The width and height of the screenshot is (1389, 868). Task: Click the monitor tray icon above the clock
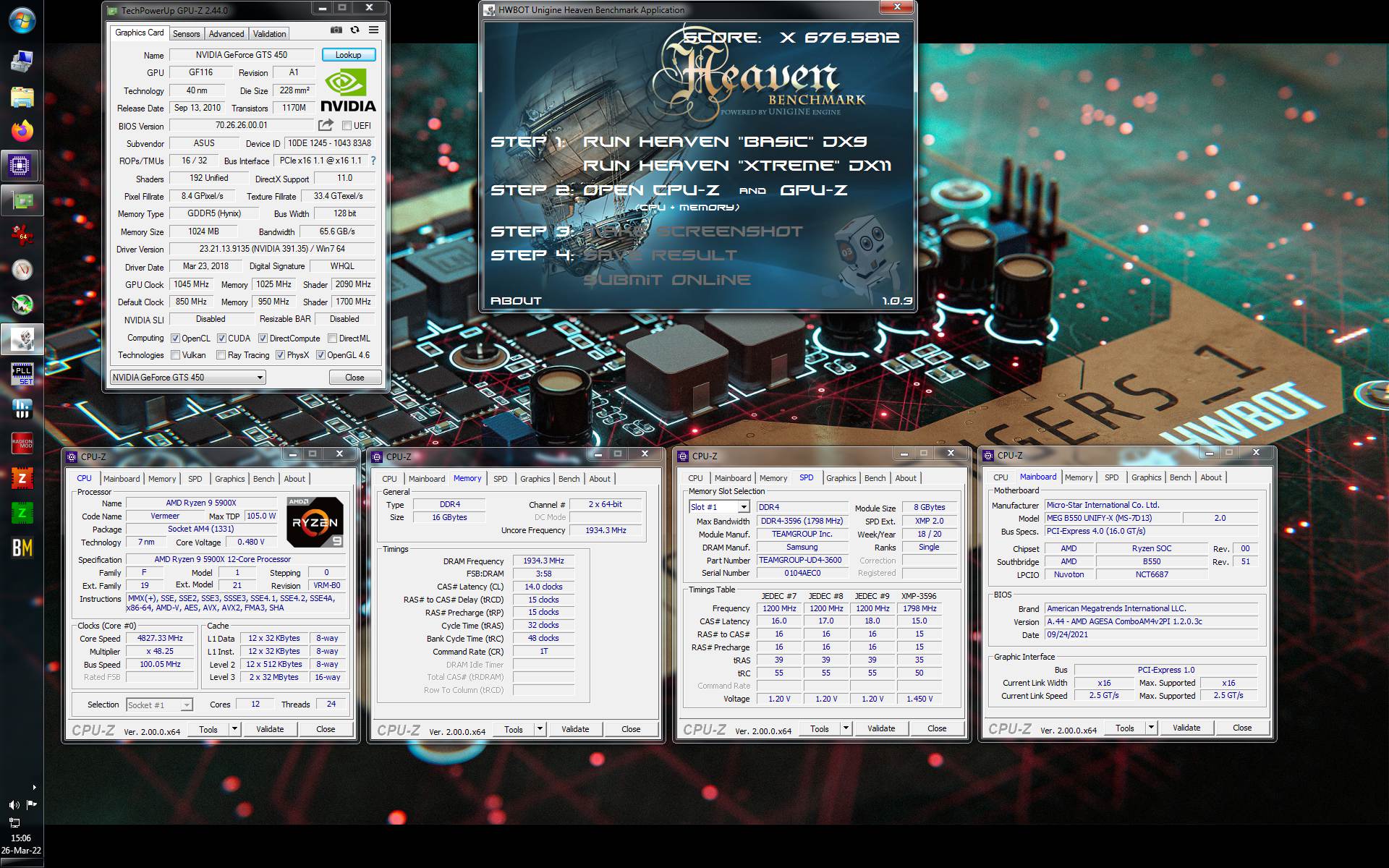click(x=14, y=822)
